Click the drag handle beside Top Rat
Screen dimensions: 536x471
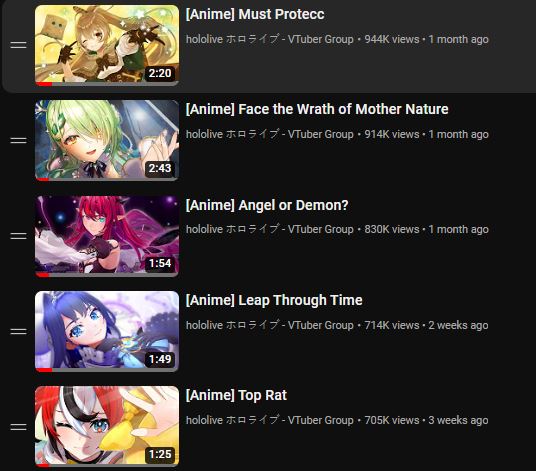18,427
